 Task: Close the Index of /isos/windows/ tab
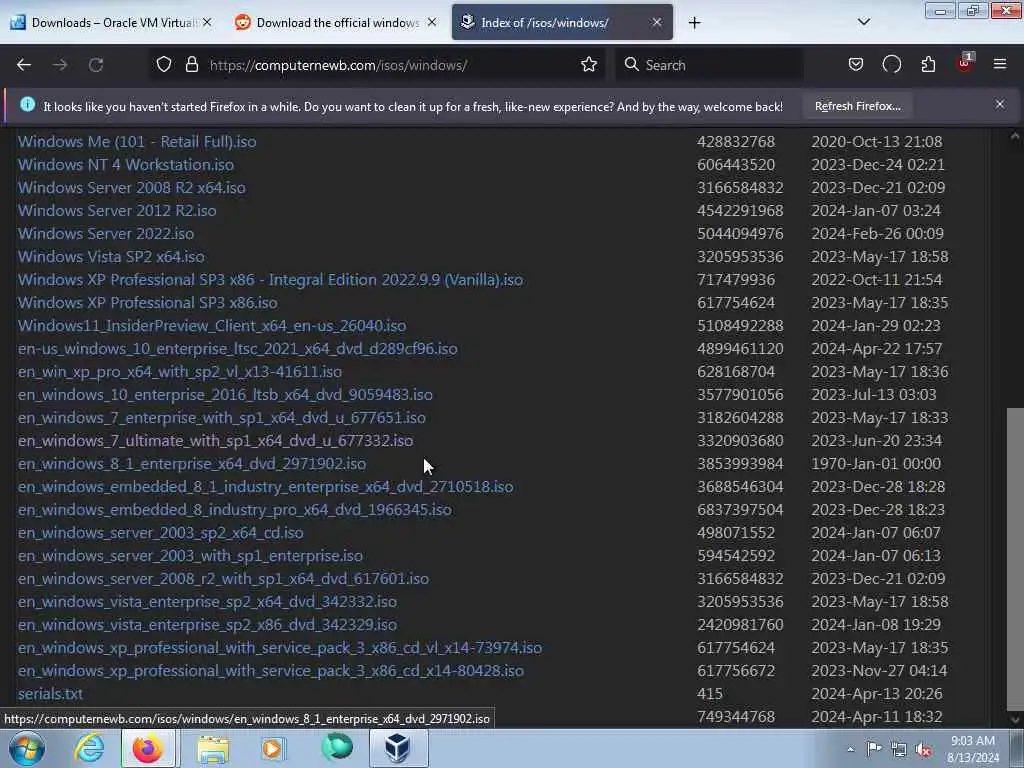click(x=657, y=23)
